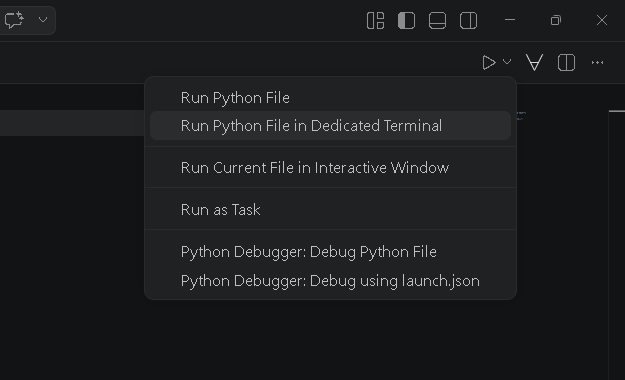Click the open changes compare icon
Screen dimensions: 625x380
pyautogui.click(x=535, y=63)
